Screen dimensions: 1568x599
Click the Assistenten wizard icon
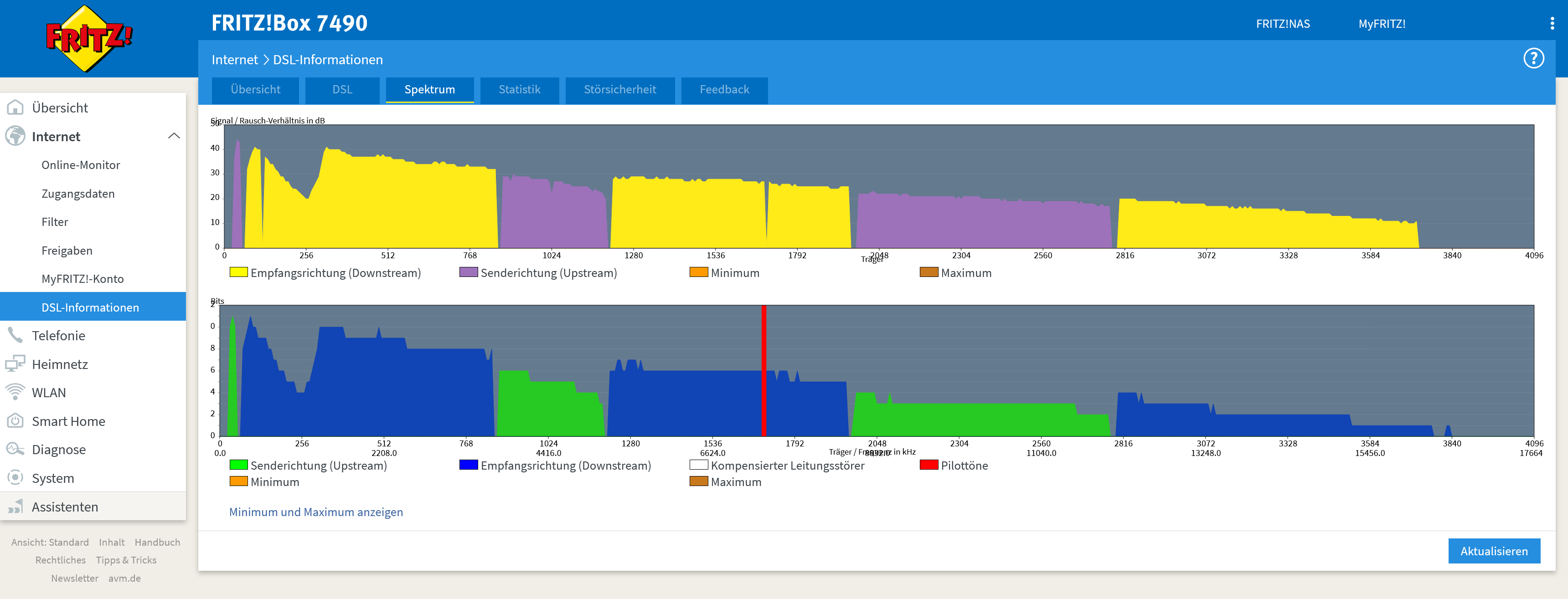coord(15,507)
